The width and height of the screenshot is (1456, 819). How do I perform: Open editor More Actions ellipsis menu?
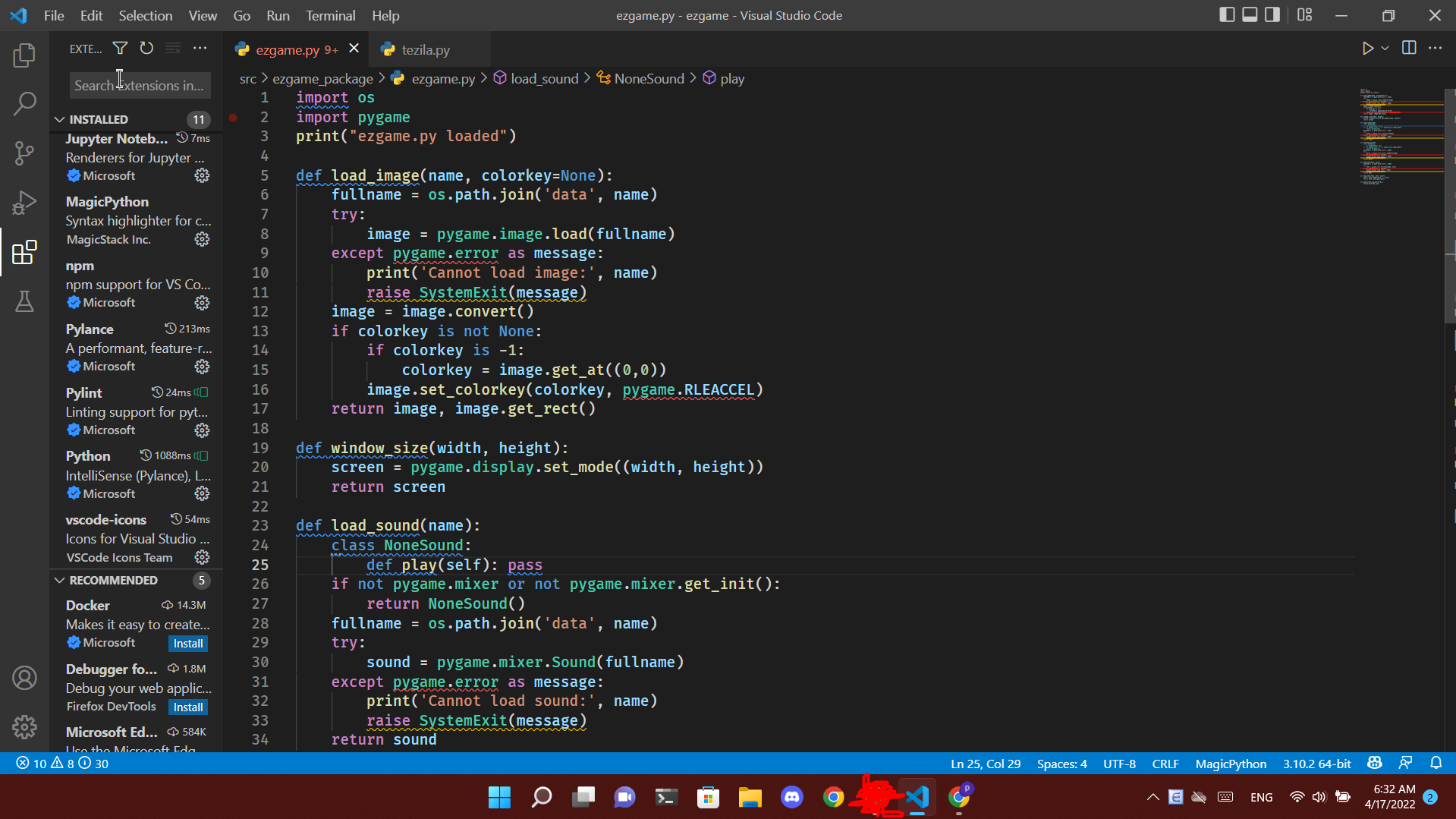[1436, 49]
